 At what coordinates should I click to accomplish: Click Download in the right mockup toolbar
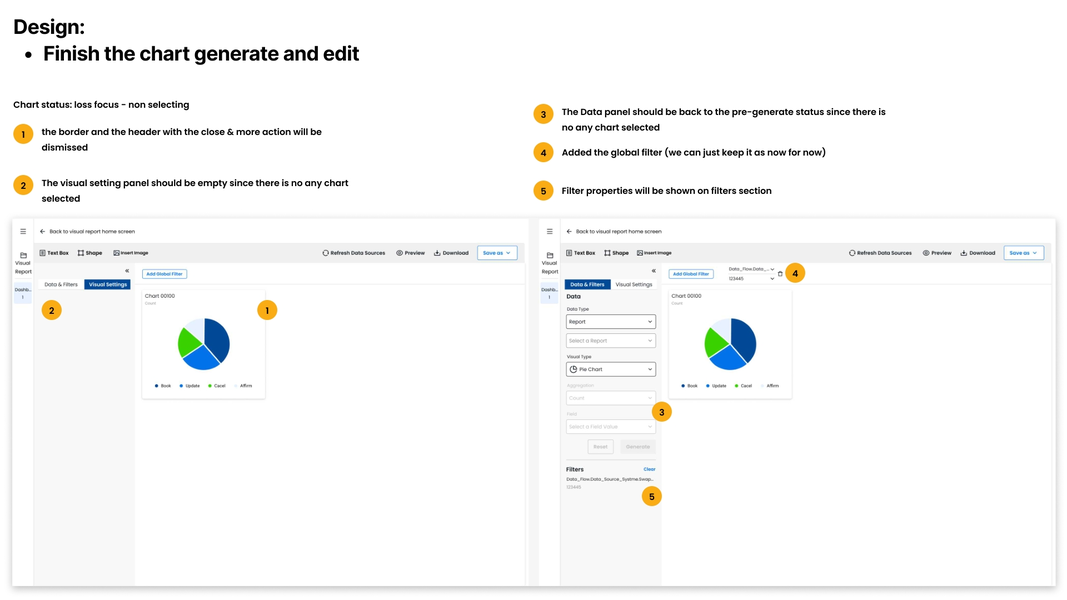click(x=977, y=253)
